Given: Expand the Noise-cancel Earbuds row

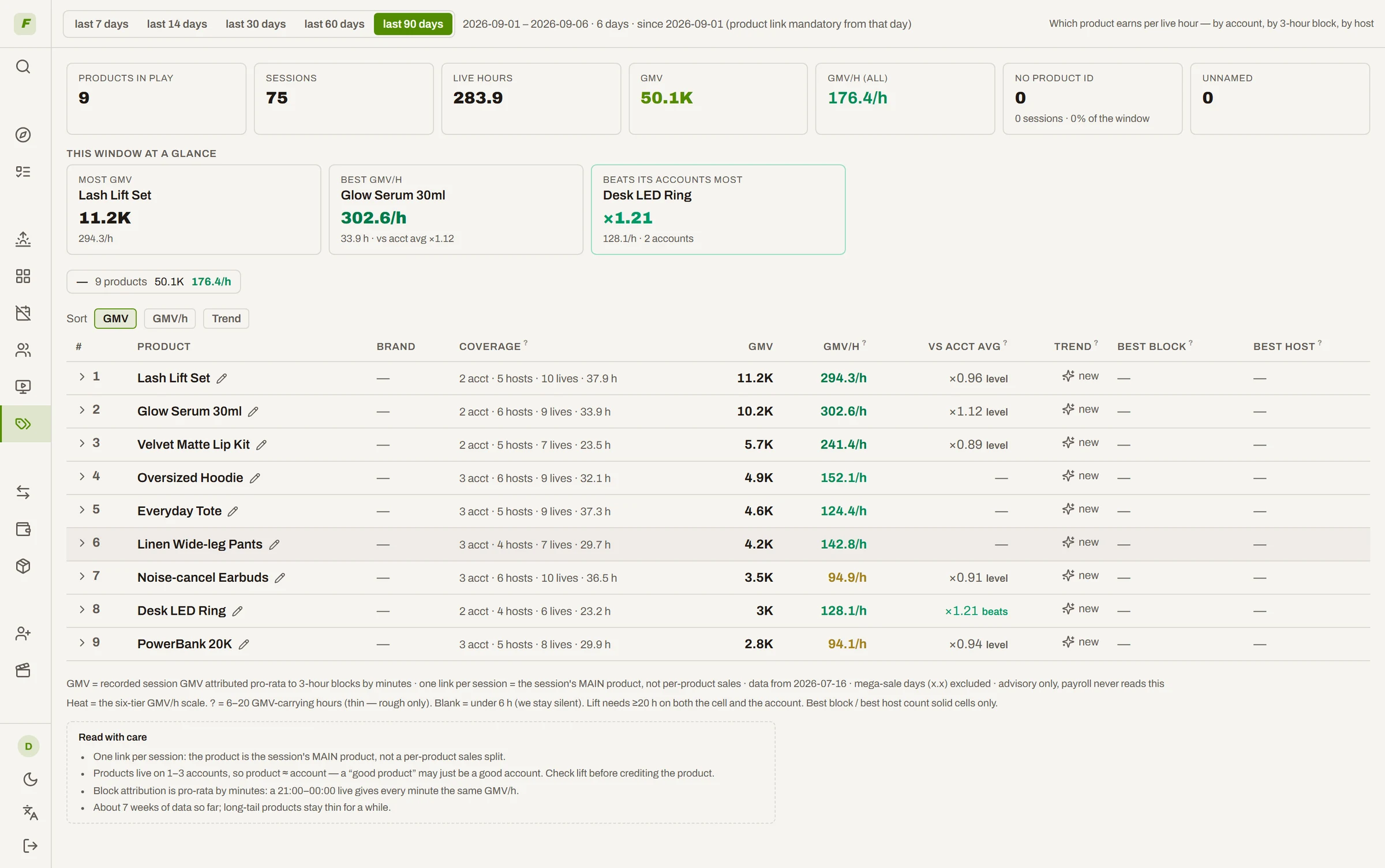Looking at the screenshot, I should [x=82, y=576].
